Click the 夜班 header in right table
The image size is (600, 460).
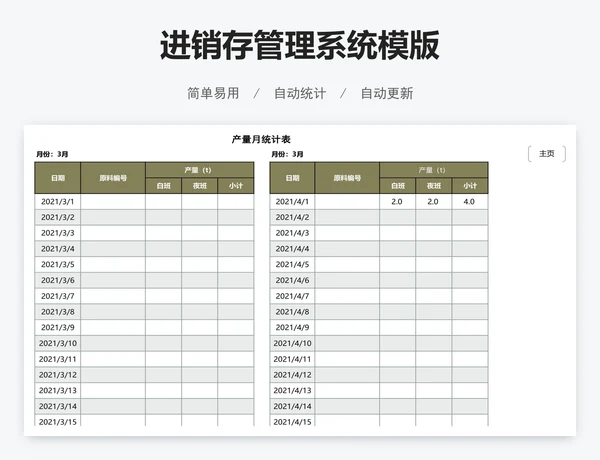click(434, 186)
